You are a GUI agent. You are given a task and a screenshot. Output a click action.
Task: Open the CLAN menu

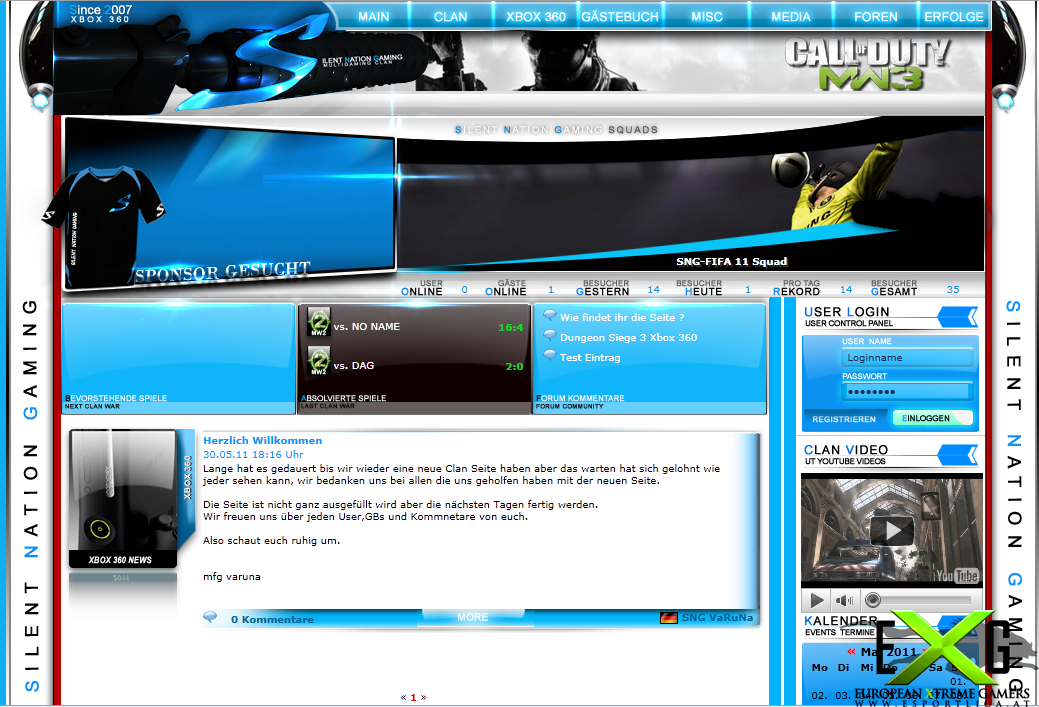click(x=451, y=17)
